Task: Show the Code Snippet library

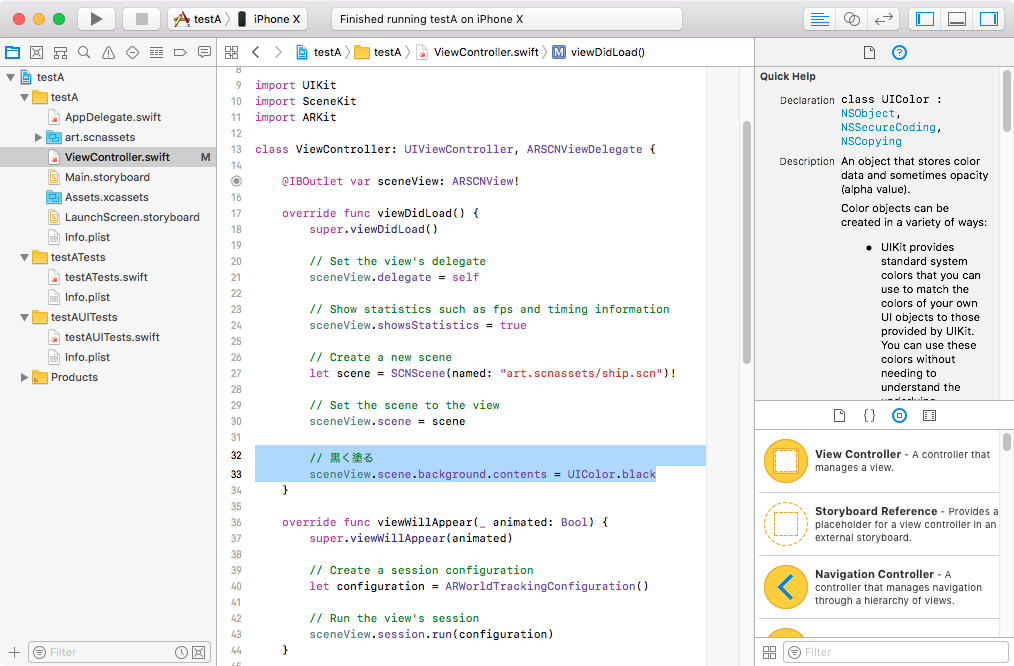Action: pyautogui.click(x=869, y=415)
